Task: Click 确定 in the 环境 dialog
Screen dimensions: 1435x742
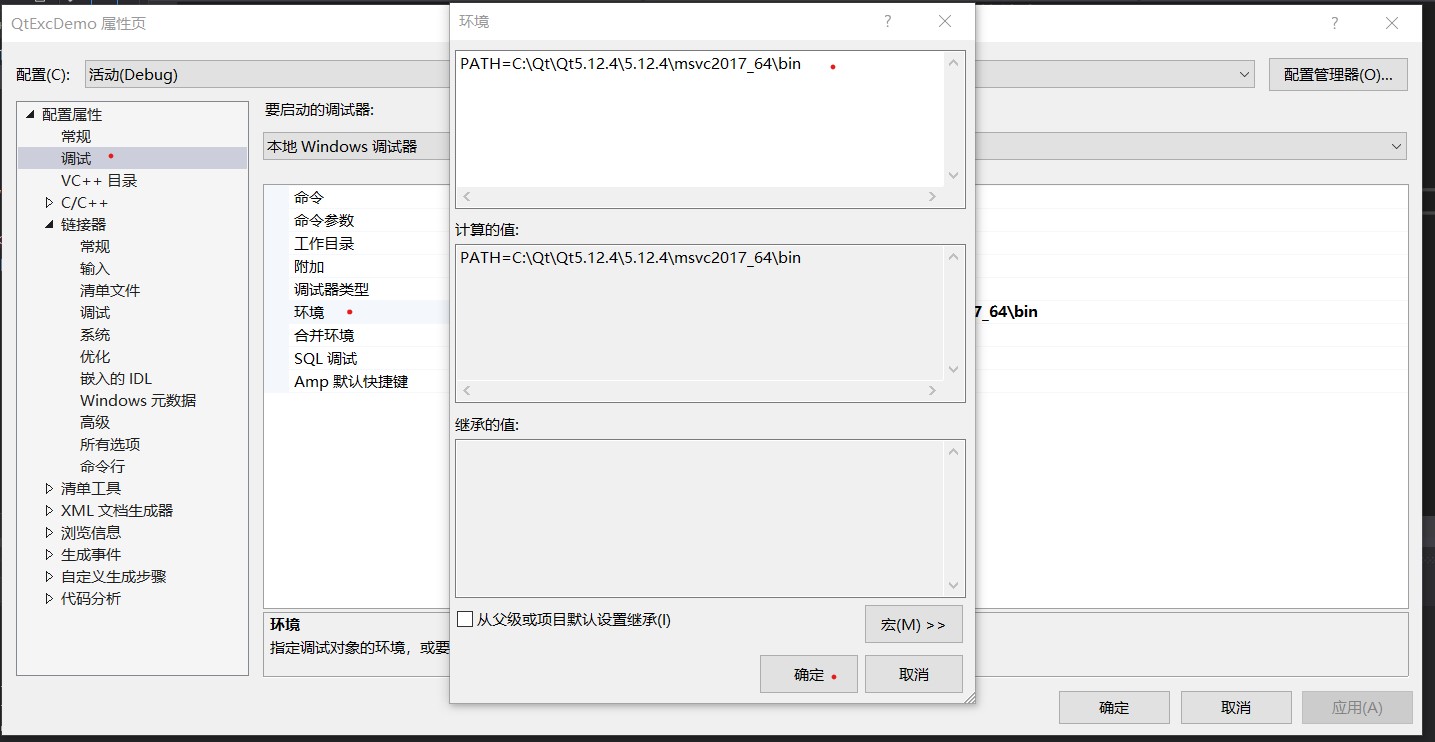Action: 808,673
